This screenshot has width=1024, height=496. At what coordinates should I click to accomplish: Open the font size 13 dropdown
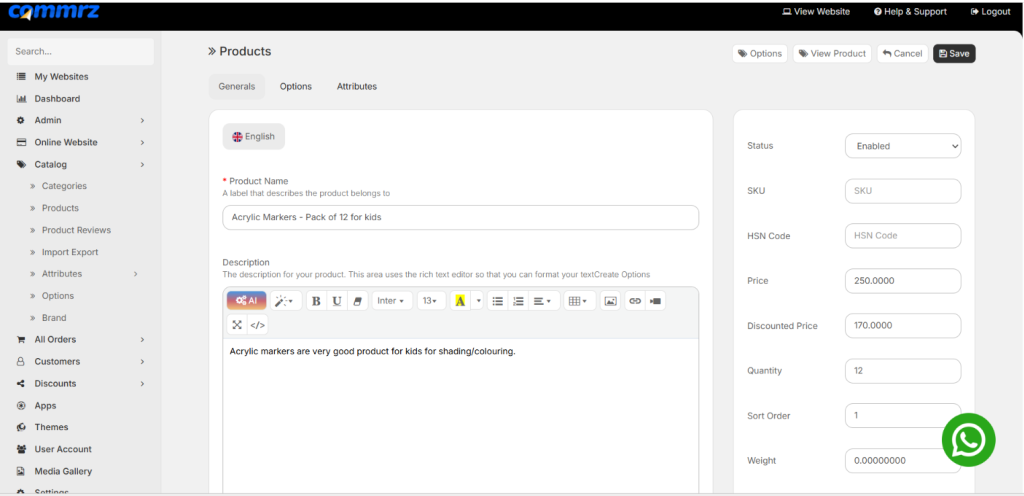(431, 301)
